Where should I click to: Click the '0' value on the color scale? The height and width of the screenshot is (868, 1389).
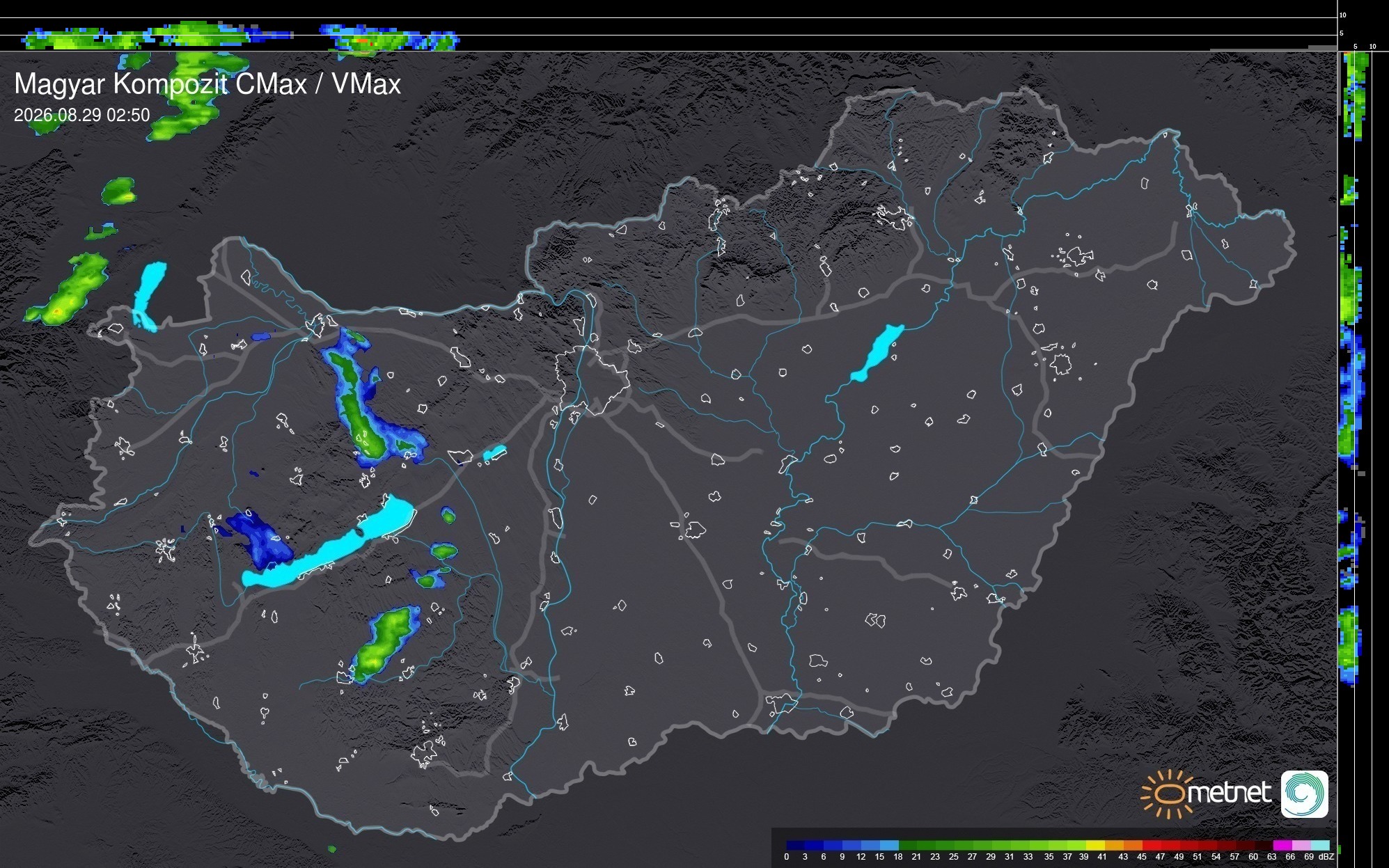point(786,857)
